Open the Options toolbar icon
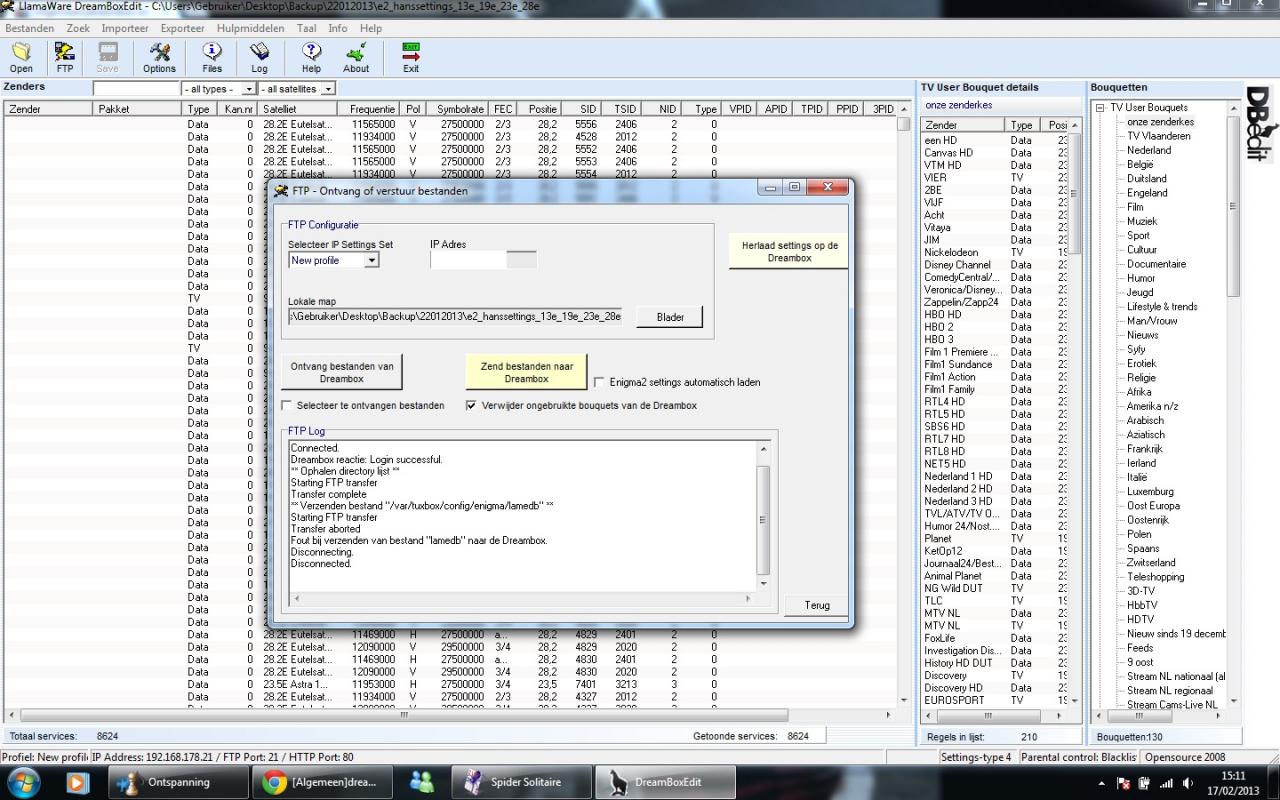 click(x=159, y=58)
